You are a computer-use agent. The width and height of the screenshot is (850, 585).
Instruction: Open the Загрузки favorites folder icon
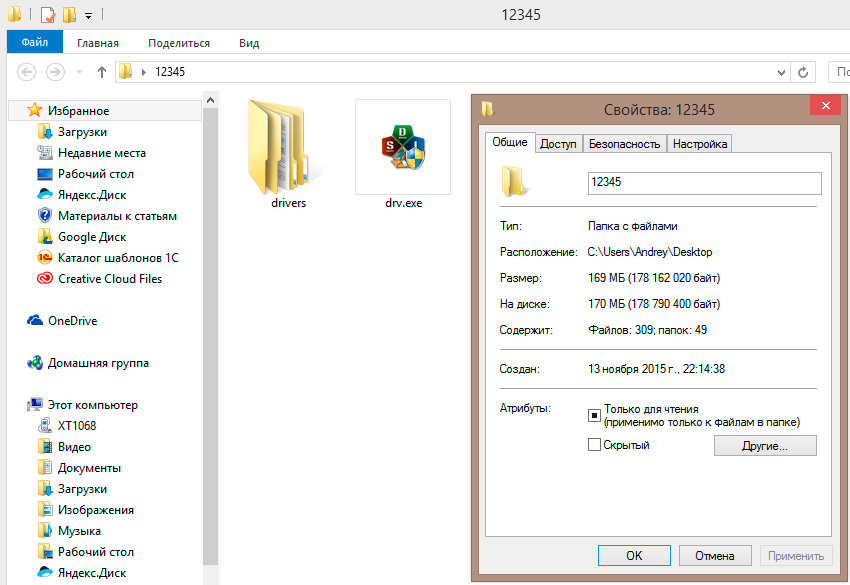[44, 132]
